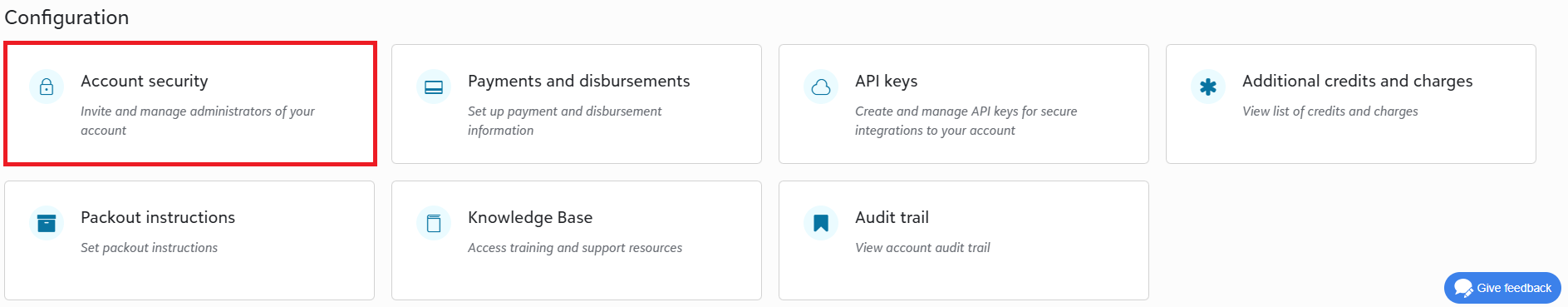Click 'View account audit trail' description
Viewport: 1568px width, 307px height.
(922, 248)
